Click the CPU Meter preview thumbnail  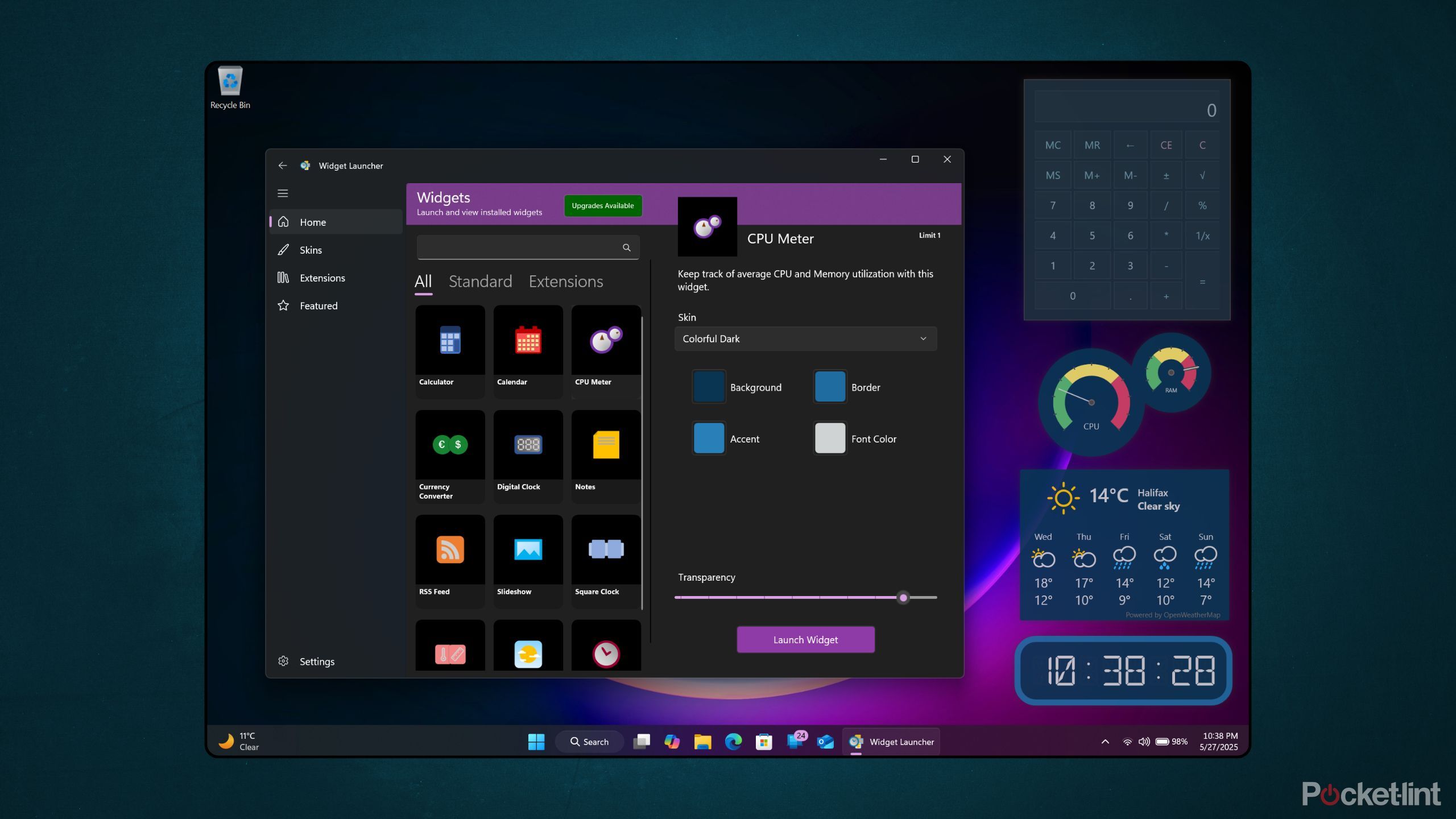(x=707, y=226)
